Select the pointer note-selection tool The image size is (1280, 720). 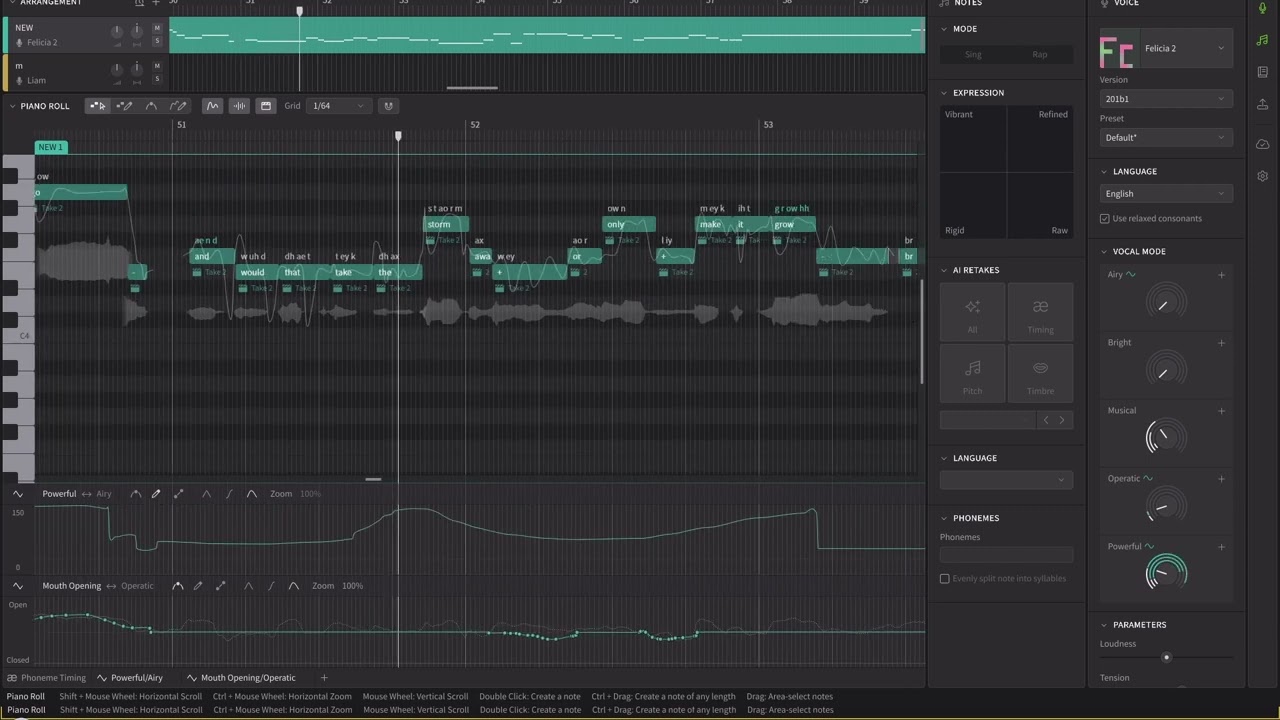click(97, 106)
